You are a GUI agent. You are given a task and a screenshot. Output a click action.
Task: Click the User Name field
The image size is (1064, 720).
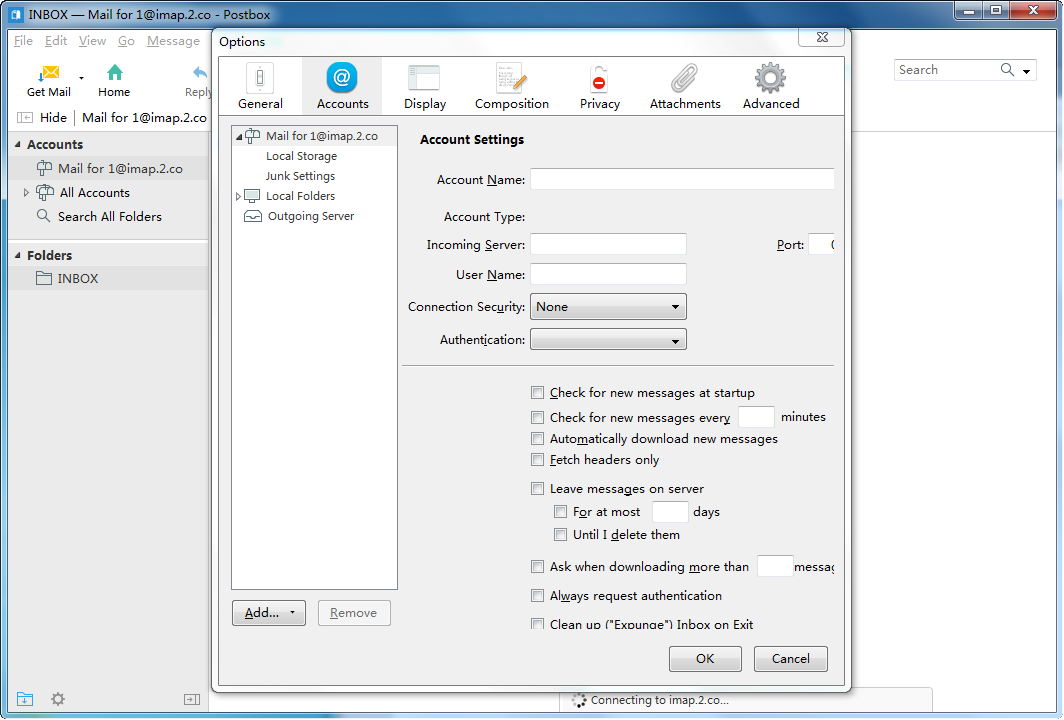tap(608, 274)
